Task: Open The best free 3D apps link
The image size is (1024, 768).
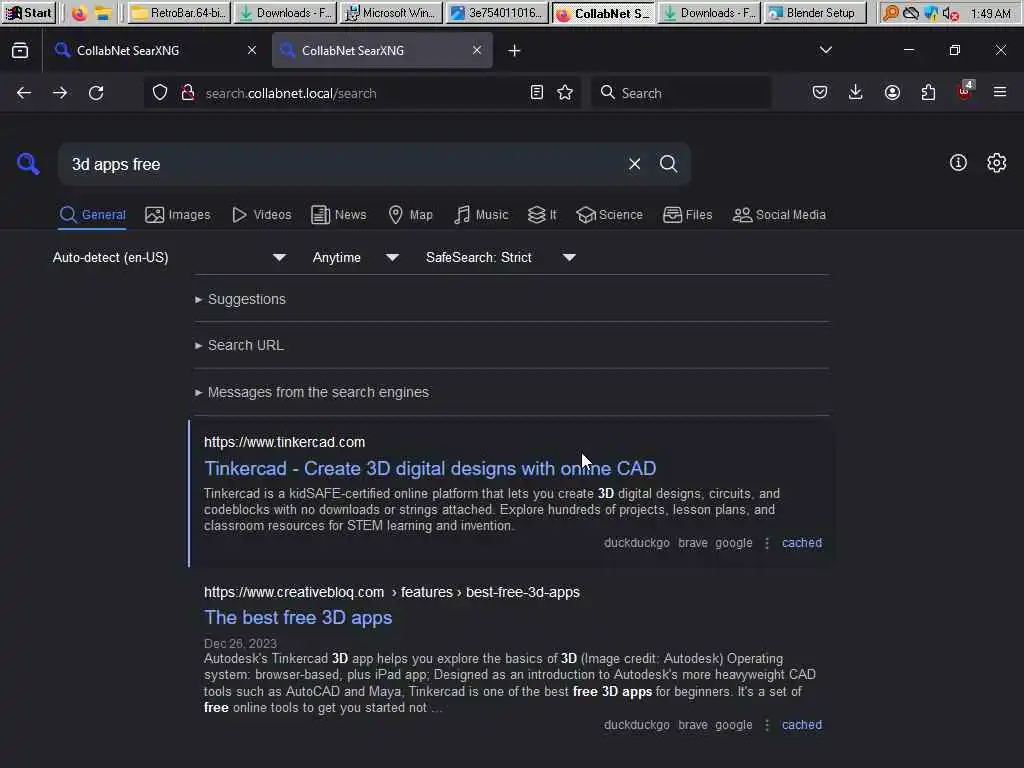Action: click(298, 617)
